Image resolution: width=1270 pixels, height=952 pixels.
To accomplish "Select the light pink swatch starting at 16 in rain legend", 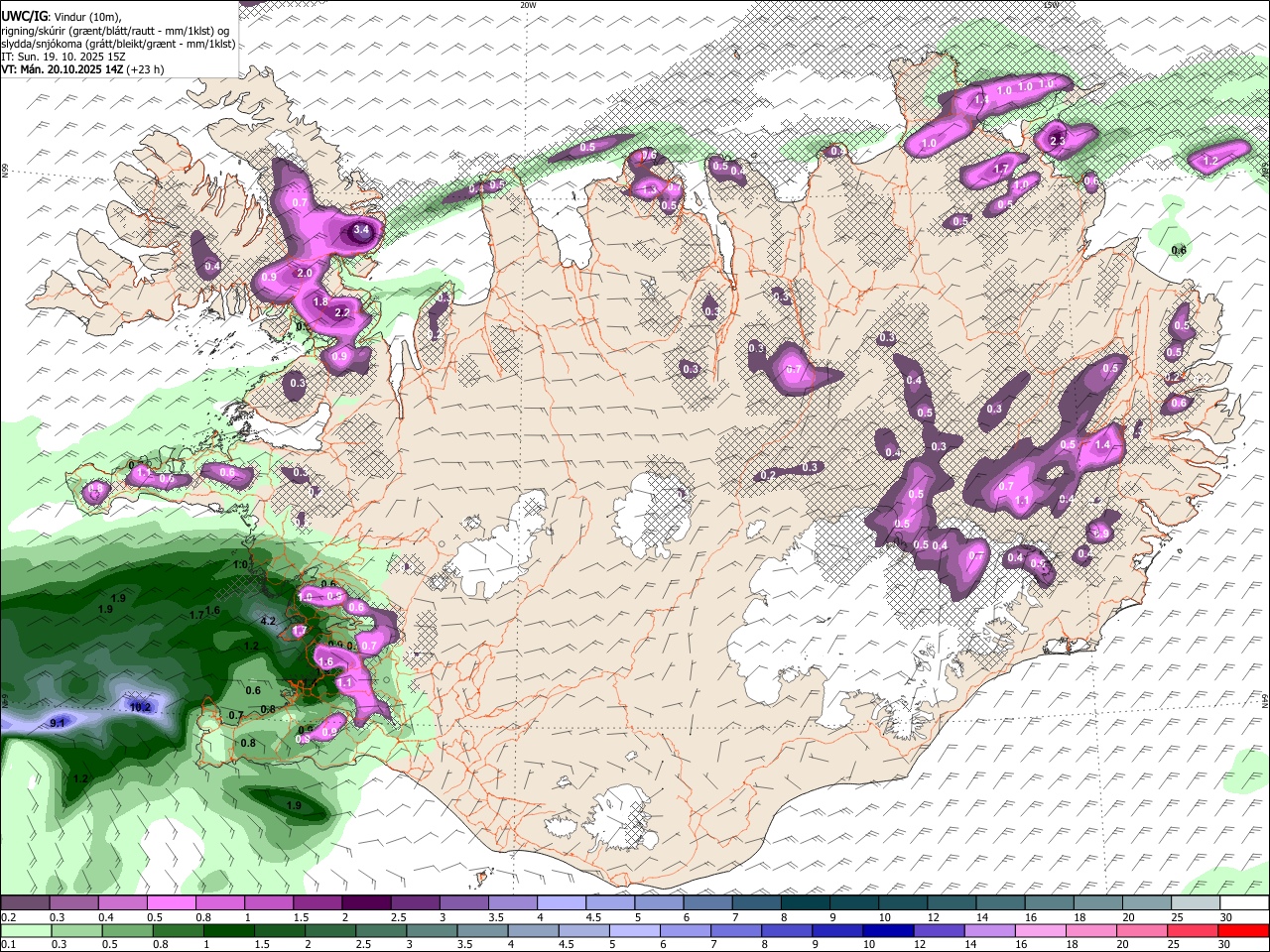I will pyautogui.click(x=1040, y=930).
